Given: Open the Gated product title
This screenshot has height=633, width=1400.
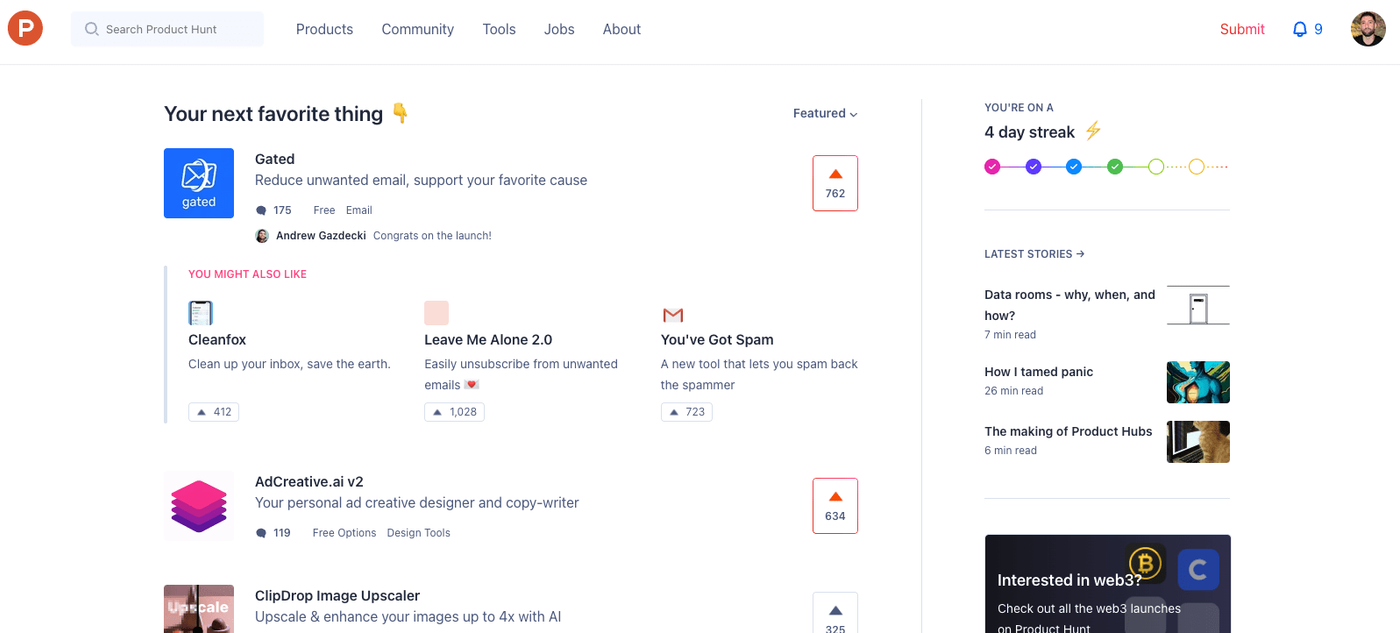Looking at the screenshot, I should (275, 159).
